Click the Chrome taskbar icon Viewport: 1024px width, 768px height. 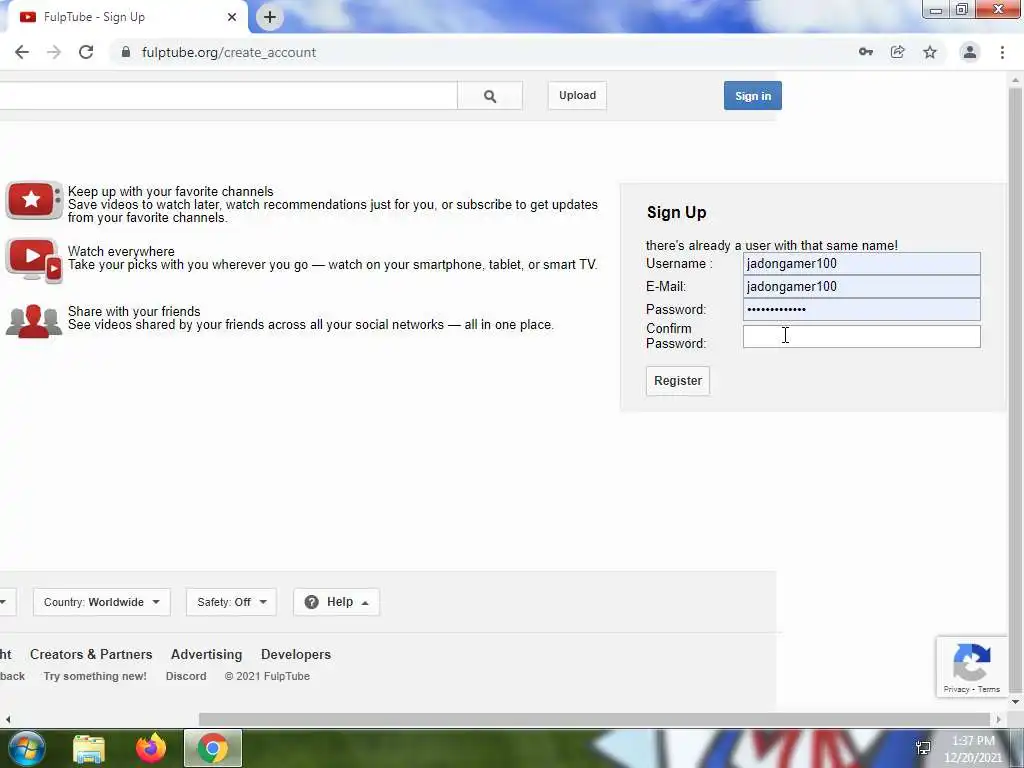pos(213,748)
